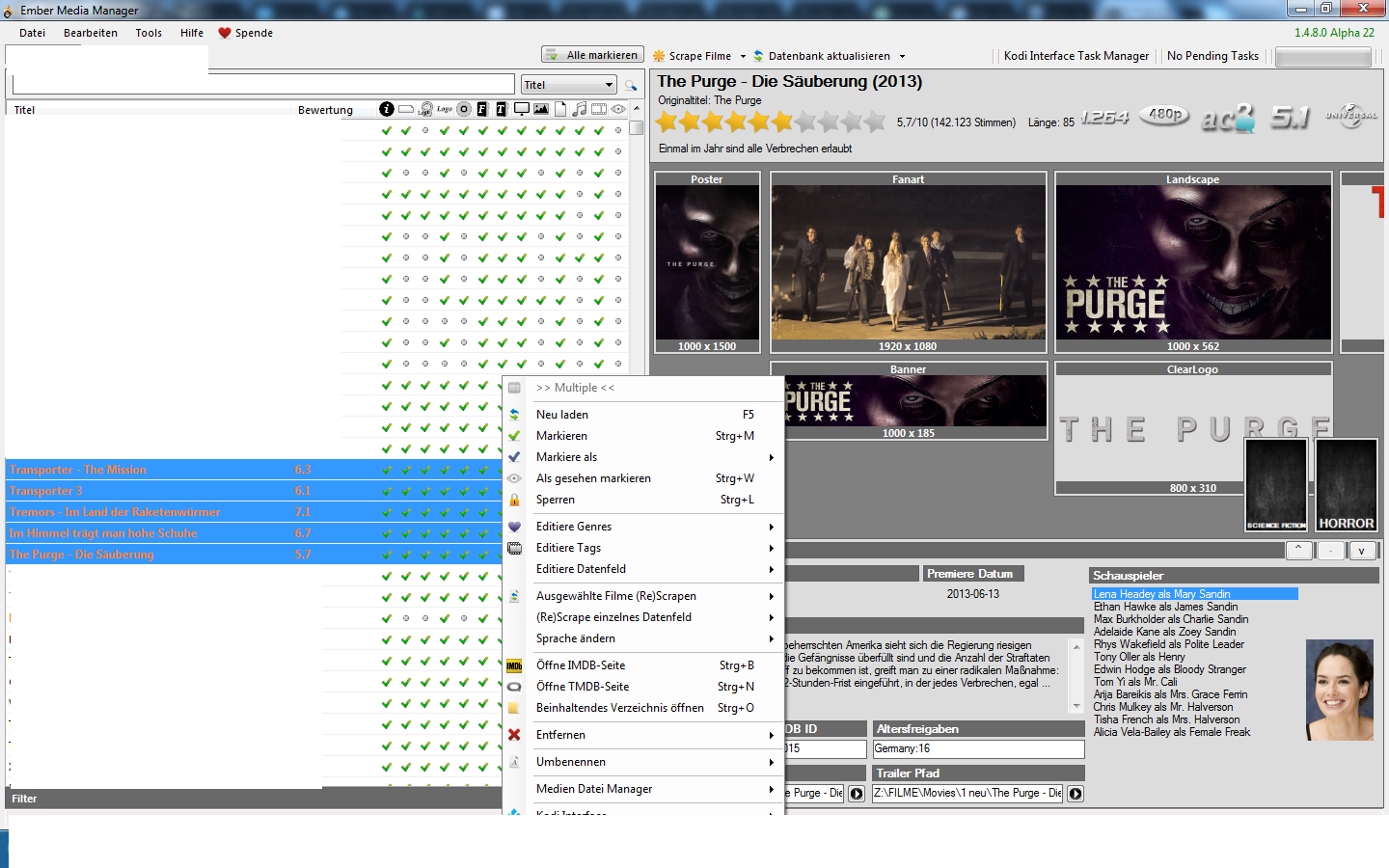Screen dimensions: 1389x868
Task: Open the Bearbeiten menu
Action: click(x=91, y=33)
